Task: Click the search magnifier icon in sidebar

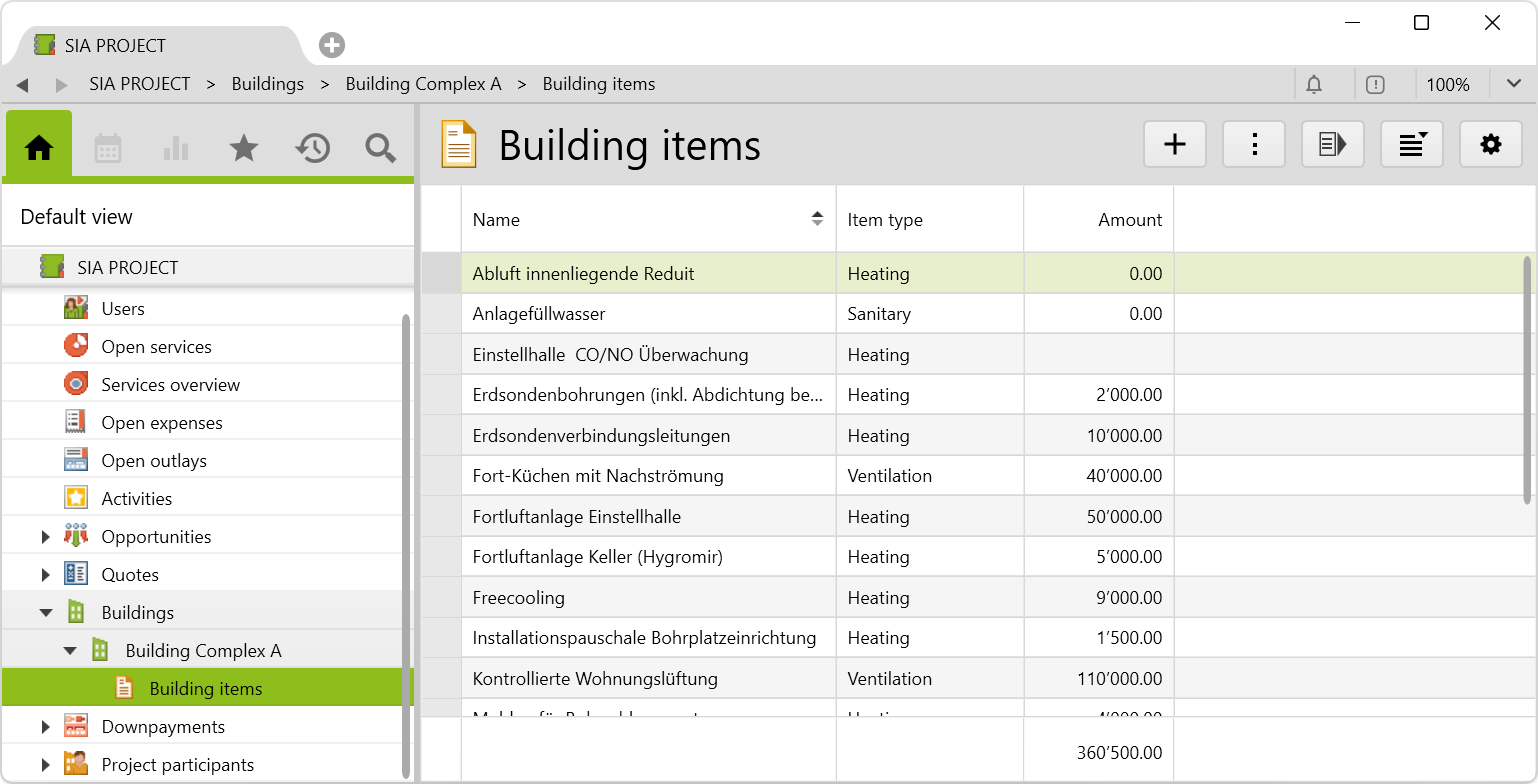Action: pos(380,148)
